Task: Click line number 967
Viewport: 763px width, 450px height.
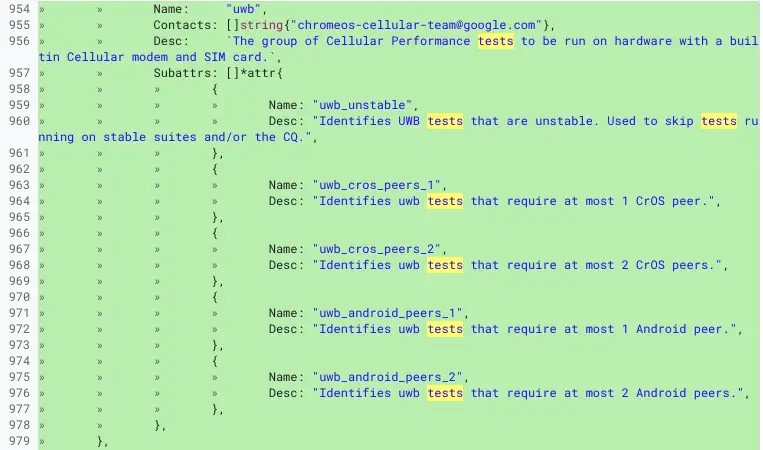Action: coord(19,249)
